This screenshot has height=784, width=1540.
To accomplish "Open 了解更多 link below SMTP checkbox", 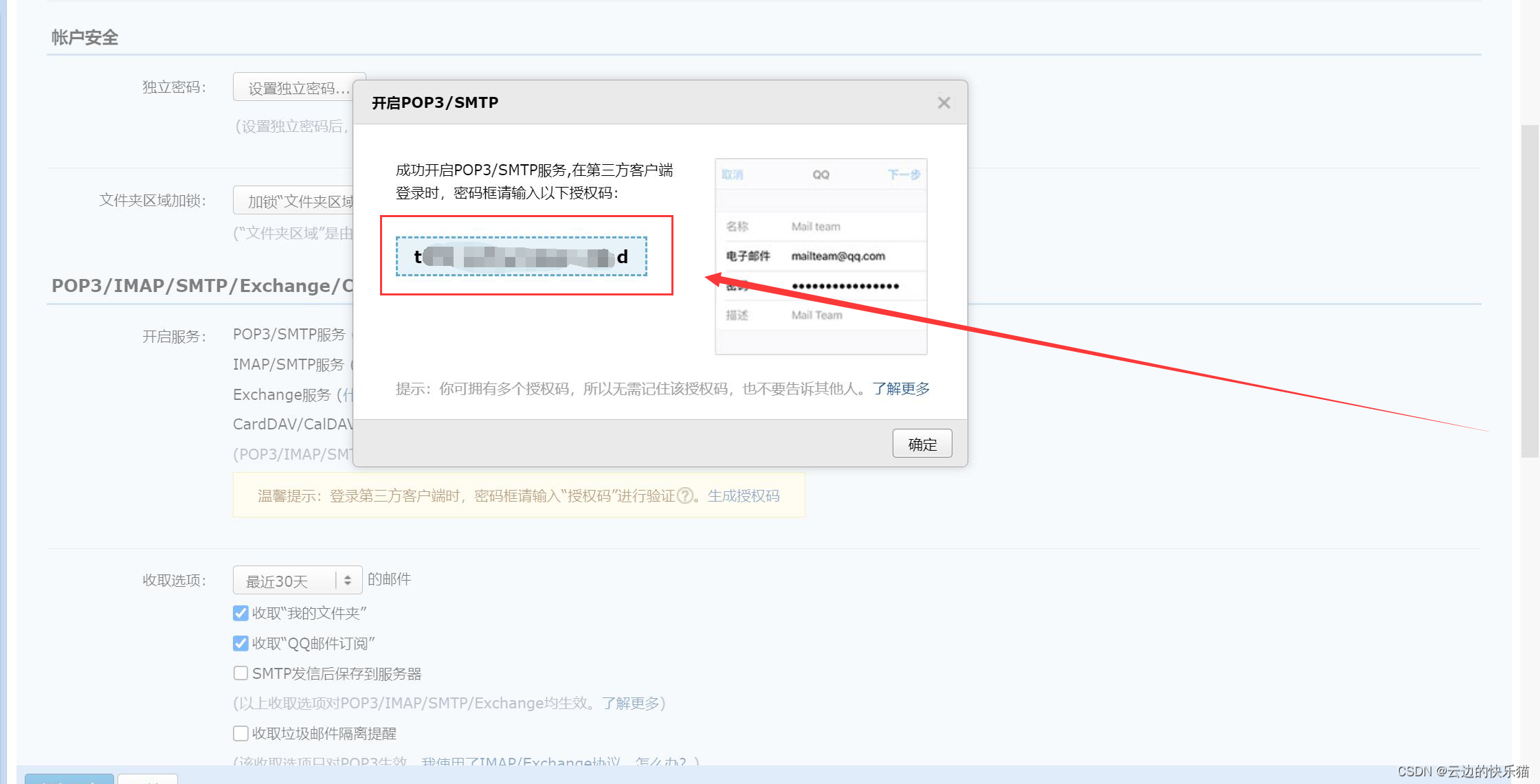I will click(x=630, y=703).
